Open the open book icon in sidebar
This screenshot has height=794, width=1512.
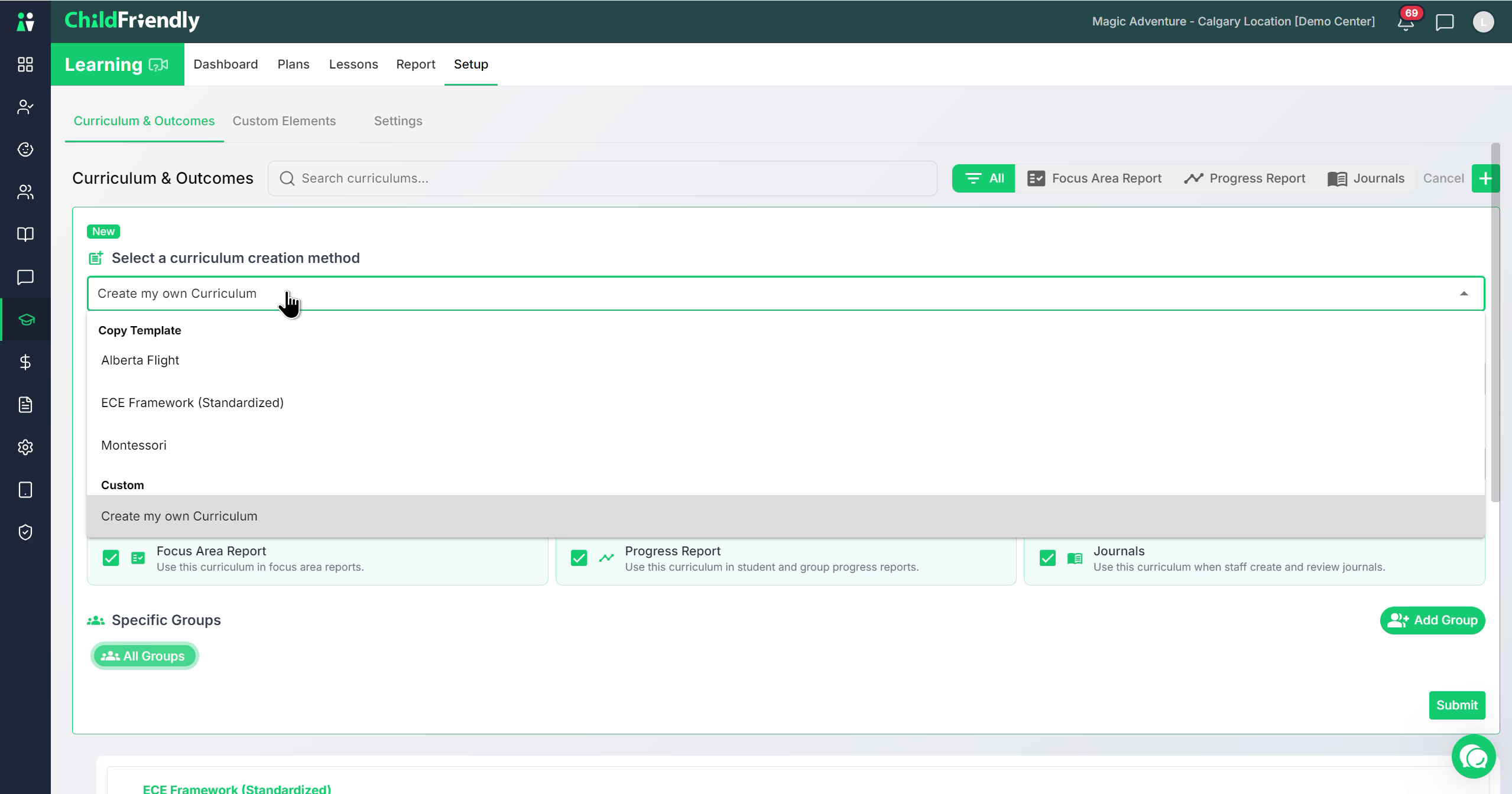click(25, 235)
